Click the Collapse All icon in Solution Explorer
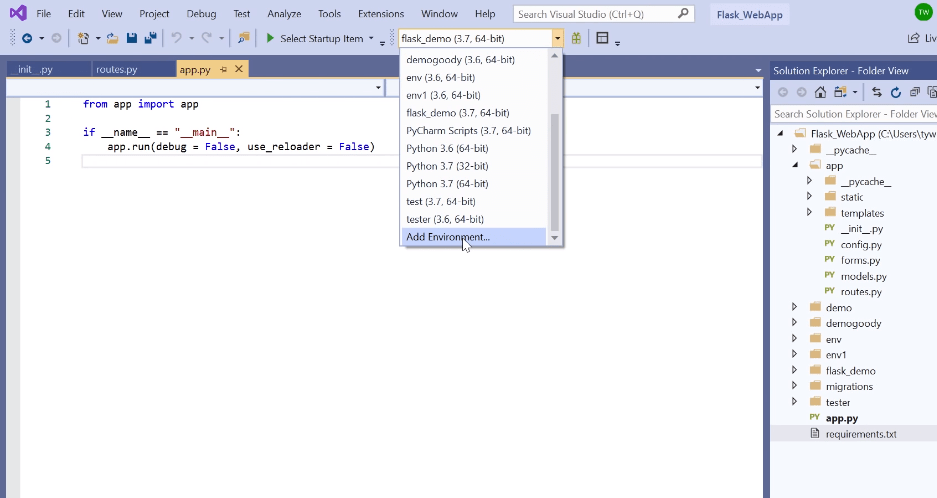937x498 pixels. (914, 92)
